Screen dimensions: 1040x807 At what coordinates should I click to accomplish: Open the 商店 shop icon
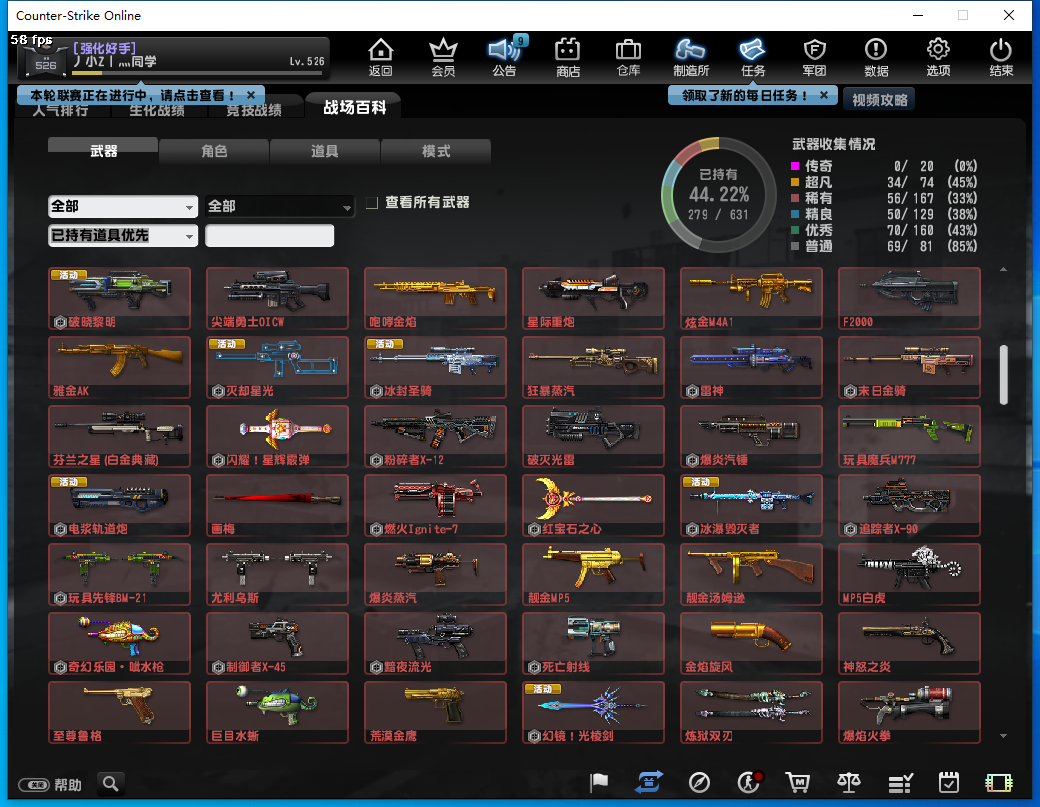(x=568, y=57)
